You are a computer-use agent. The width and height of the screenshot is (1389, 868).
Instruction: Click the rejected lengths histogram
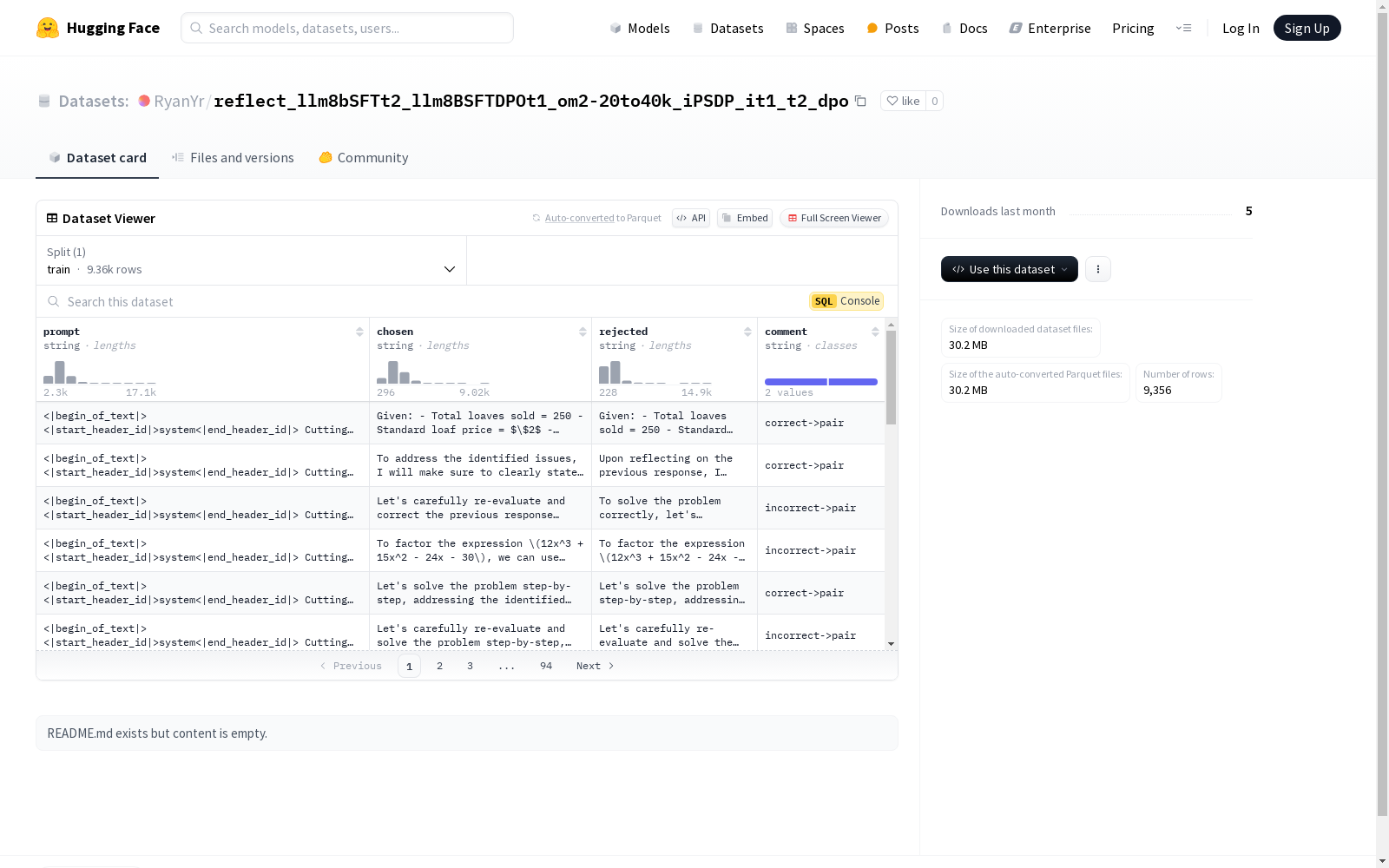655,372
